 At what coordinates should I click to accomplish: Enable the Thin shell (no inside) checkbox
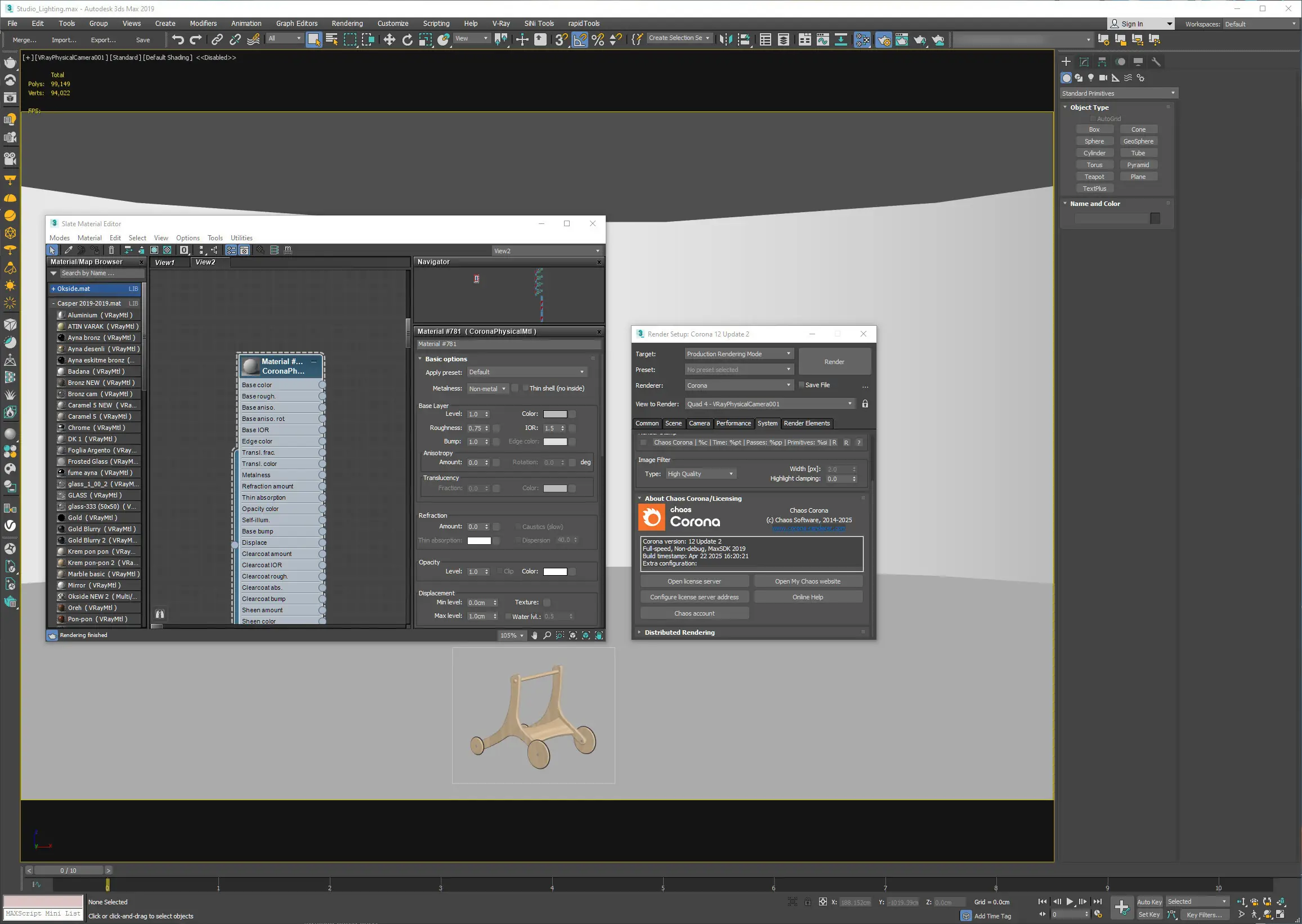(525, 388)
